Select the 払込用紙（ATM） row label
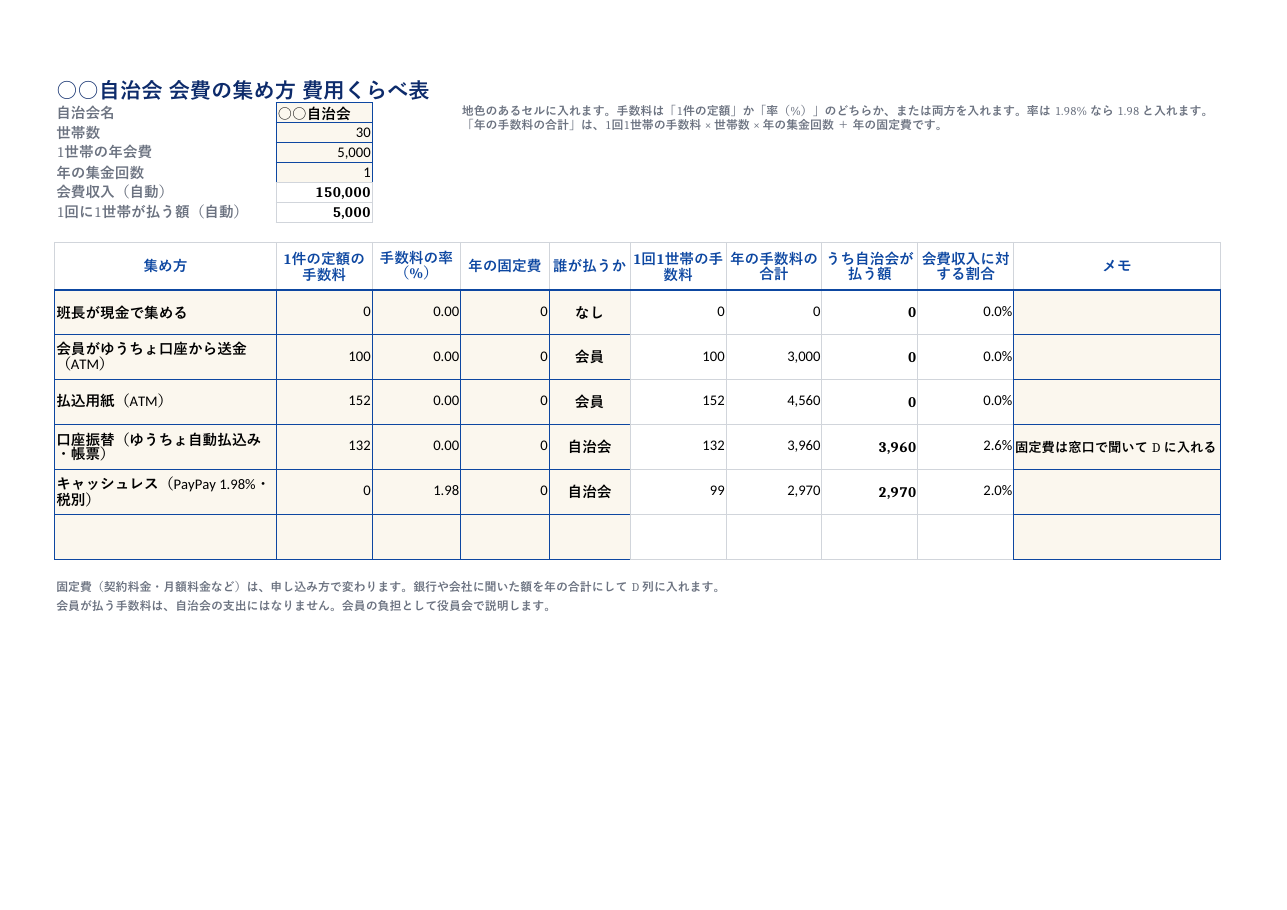Viewport: 1287px width, 910px height. coord(165,402)
